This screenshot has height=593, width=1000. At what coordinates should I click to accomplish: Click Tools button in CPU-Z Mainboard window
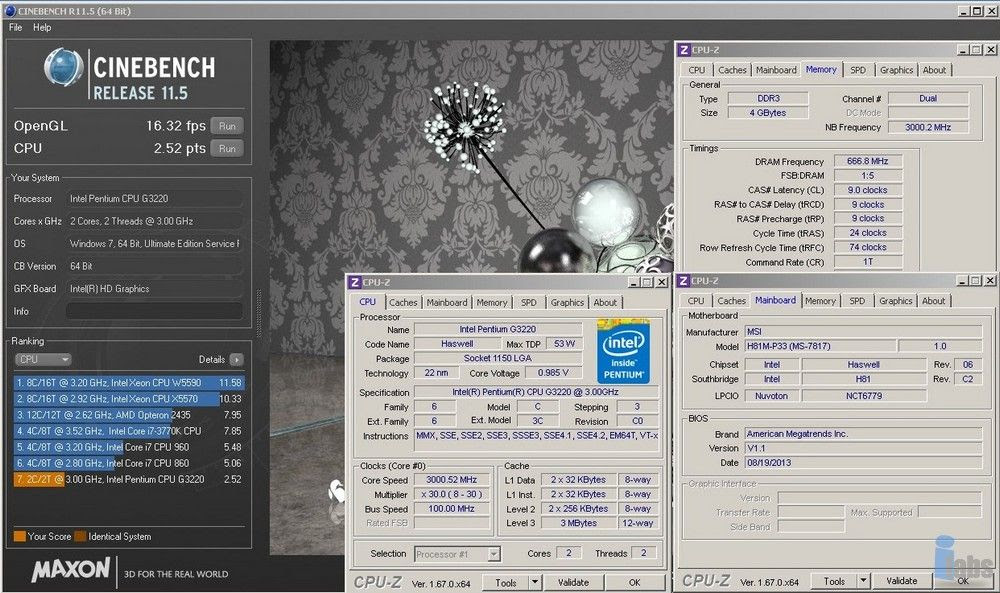click(x=834, y=581)
